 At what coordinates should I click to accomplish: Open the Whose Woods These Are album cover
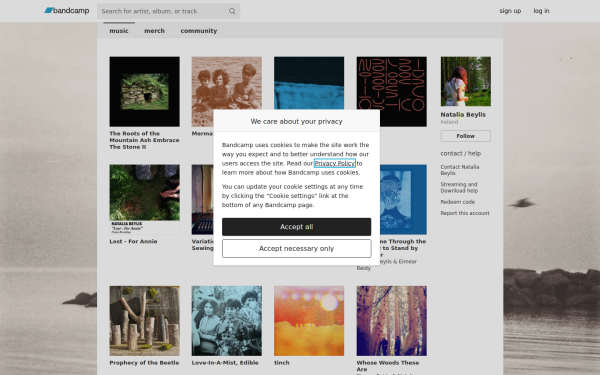[x=391, y=321]
